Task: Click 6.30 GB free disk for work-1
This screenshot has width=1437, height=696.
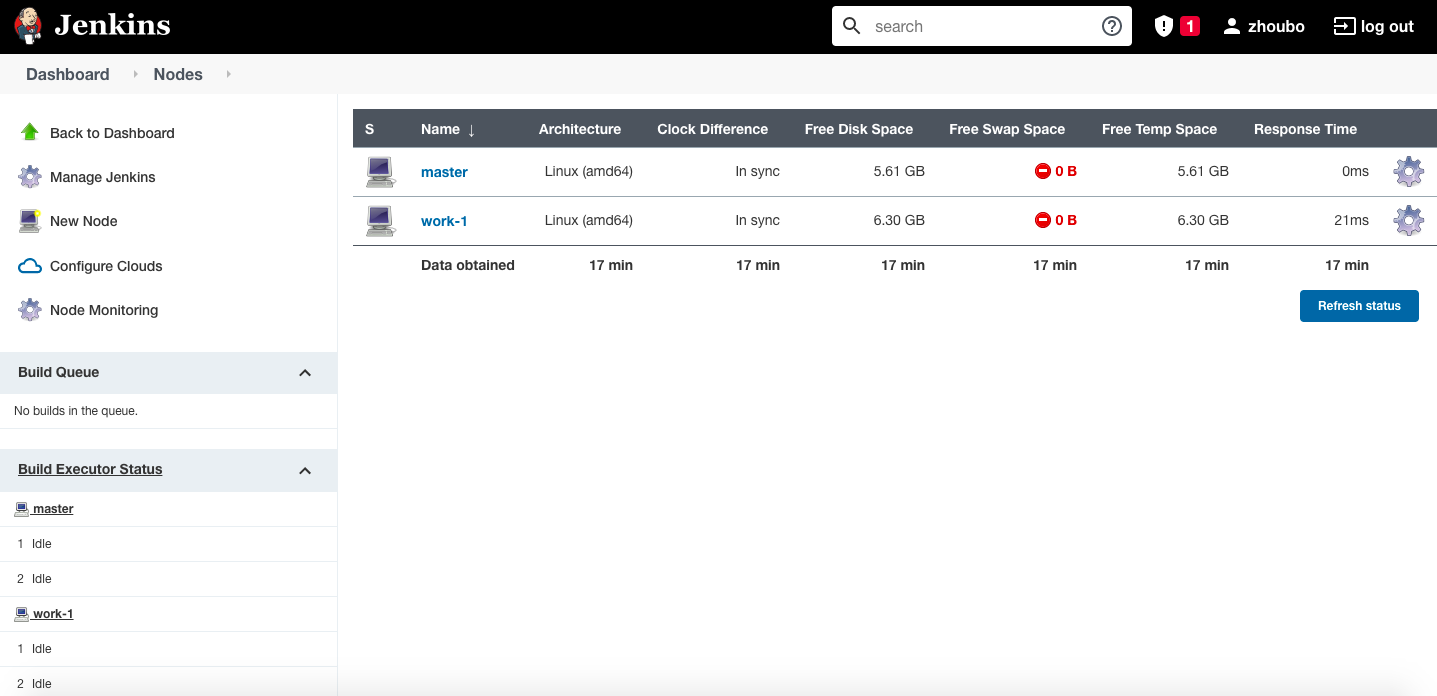Action: [899, 220]
